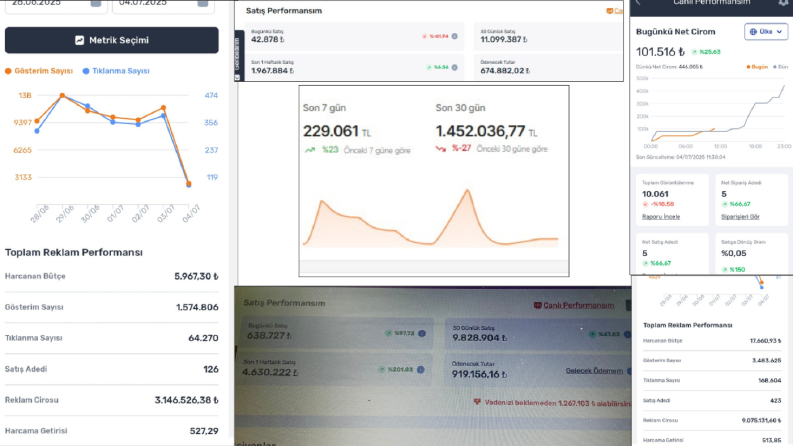Click the Vadenizi beklemeden 1.267.103 ₺ notice
Image resolution: width=793 pixels, height=446 pixels.
click(x=557, y=403)
